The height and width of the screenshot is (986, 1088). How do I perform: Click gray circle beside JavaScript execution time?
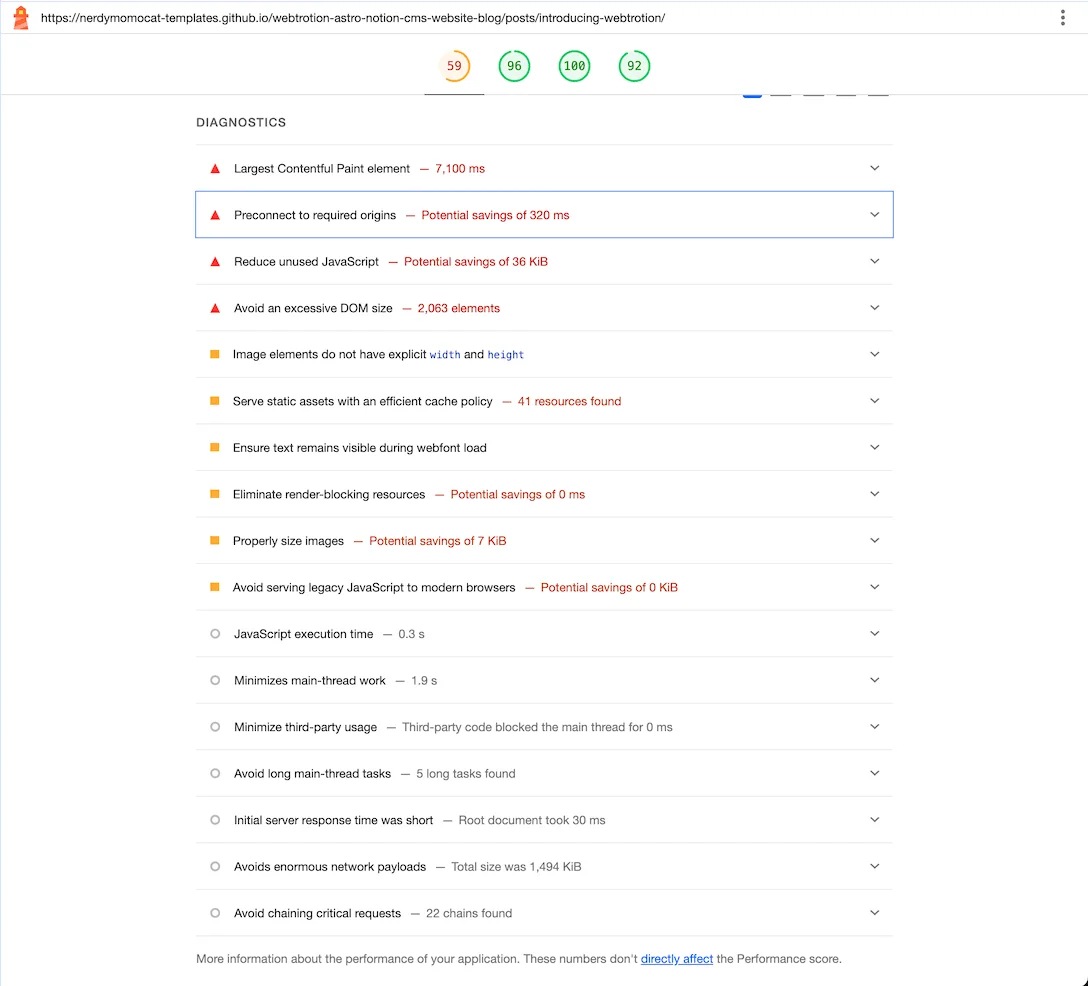(215, 634)
